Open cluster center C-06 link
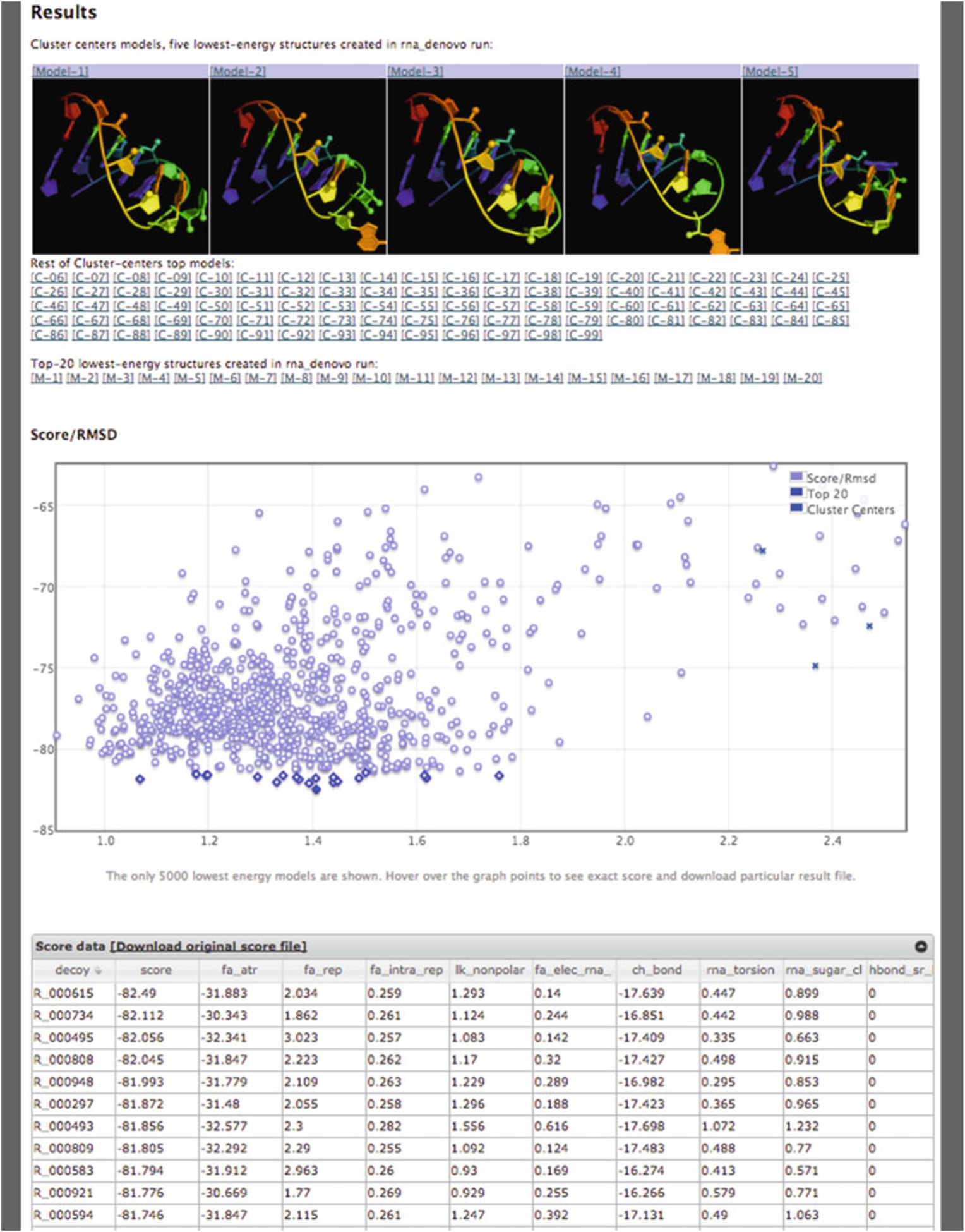This screenshot has height=1232, width=965. [x=49, y=277]
